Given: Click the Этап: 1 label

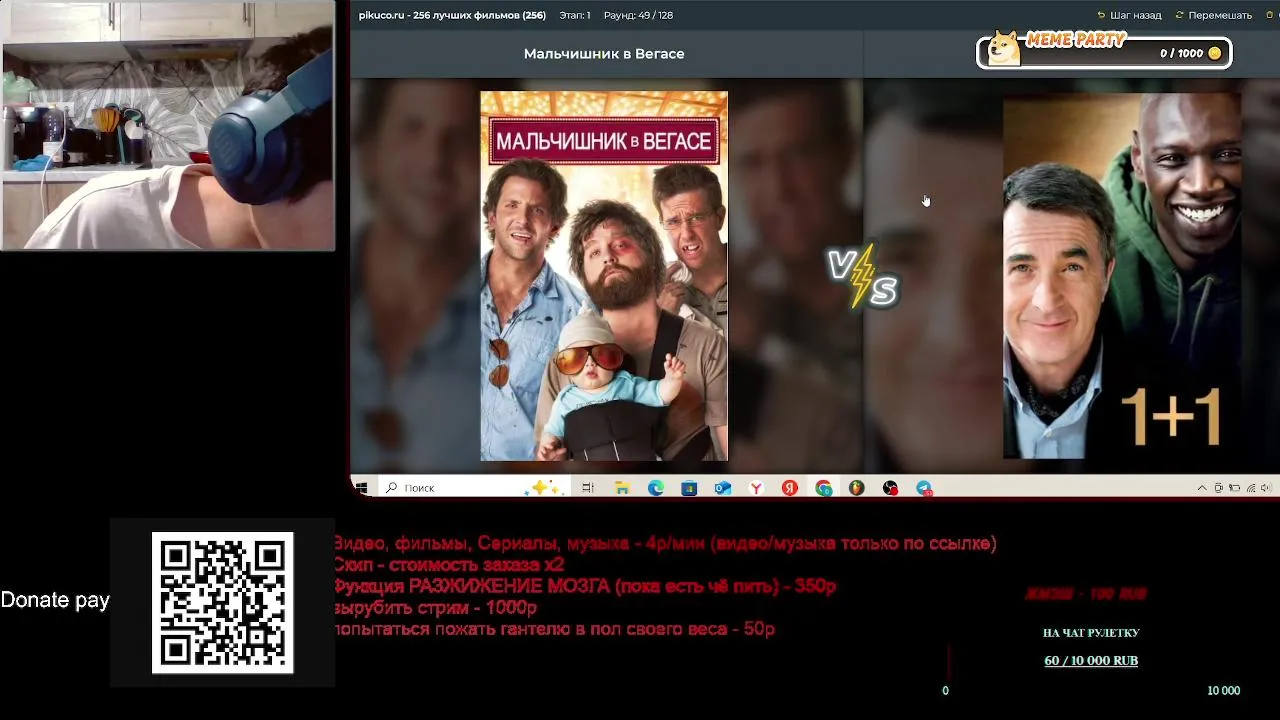Looking at the screenshot, I should click(575, 15).
